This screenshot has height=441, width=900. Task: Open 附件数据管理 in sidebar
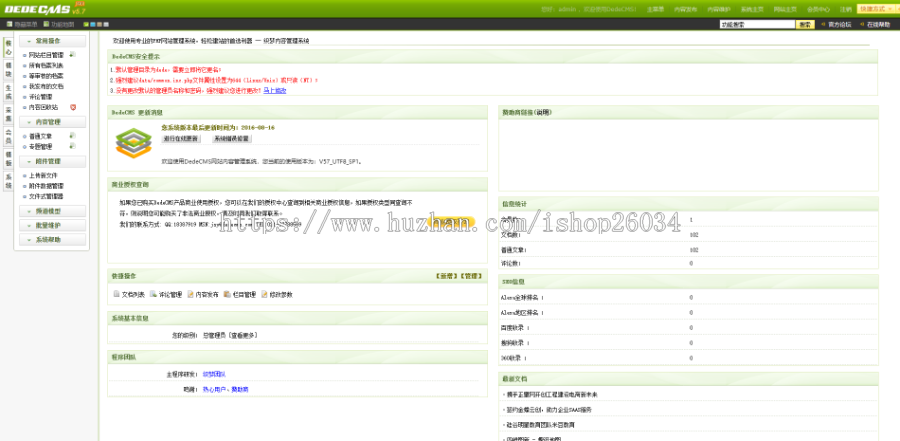(46, 186)
